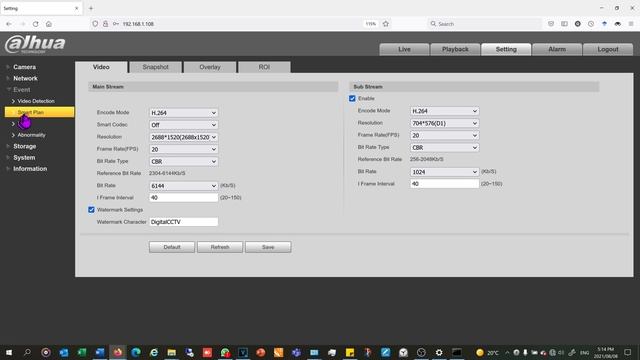
Task: Click the Logout button
Action: coord(608,49)
